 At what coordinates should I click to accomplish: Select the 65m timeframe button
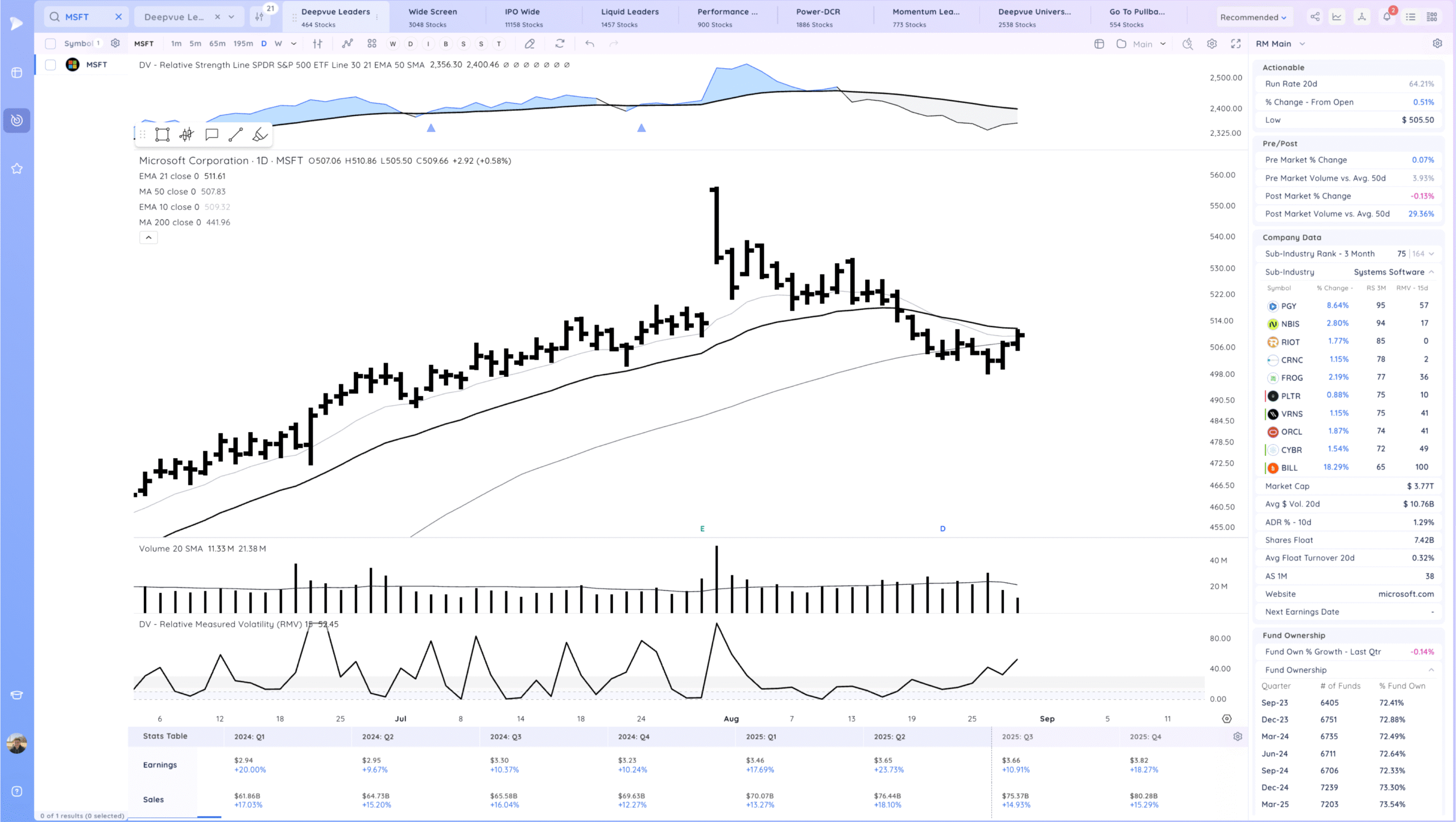click(217, 44)
